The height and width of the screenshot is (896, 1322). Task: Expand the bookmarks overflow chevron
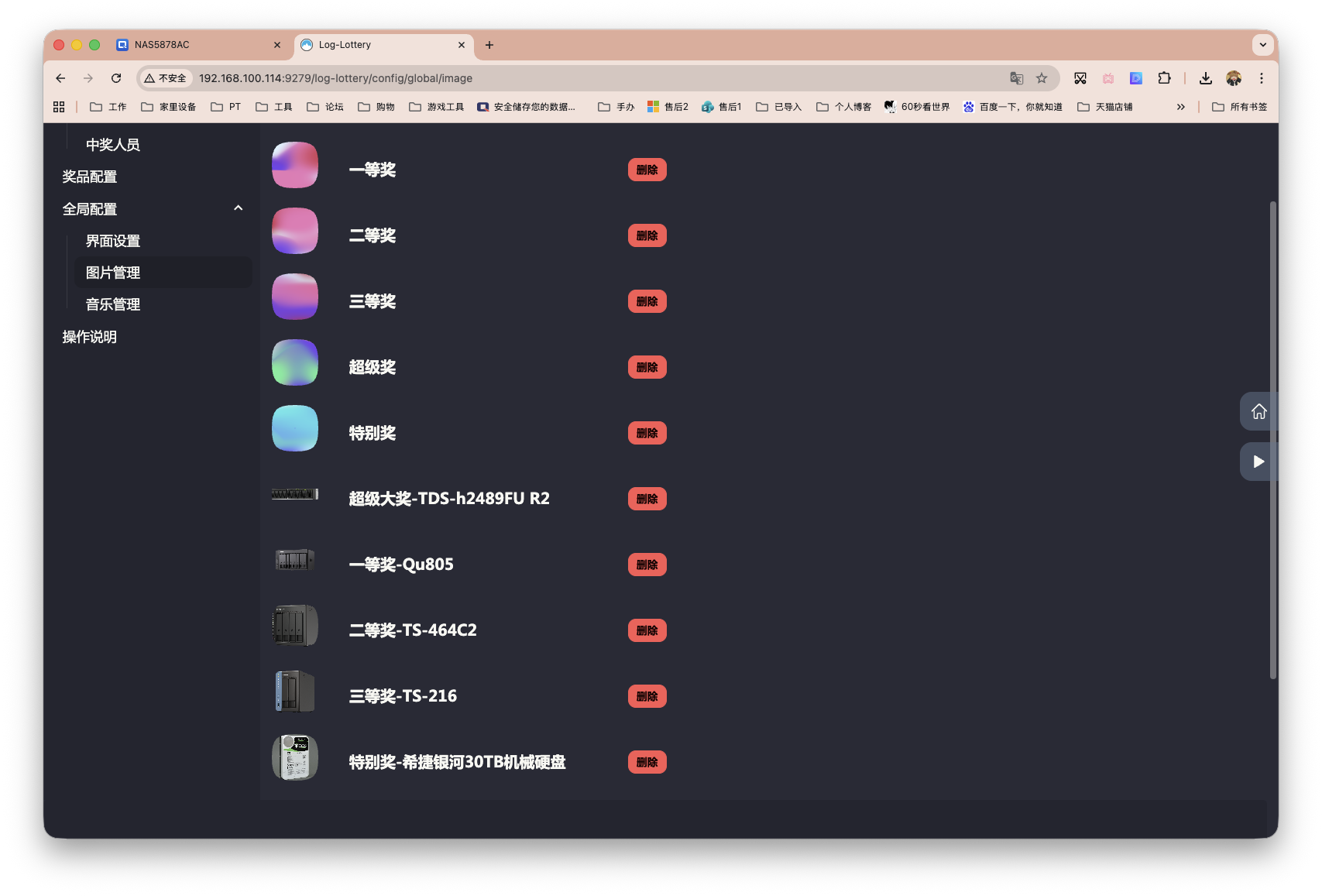point(1180,106)
